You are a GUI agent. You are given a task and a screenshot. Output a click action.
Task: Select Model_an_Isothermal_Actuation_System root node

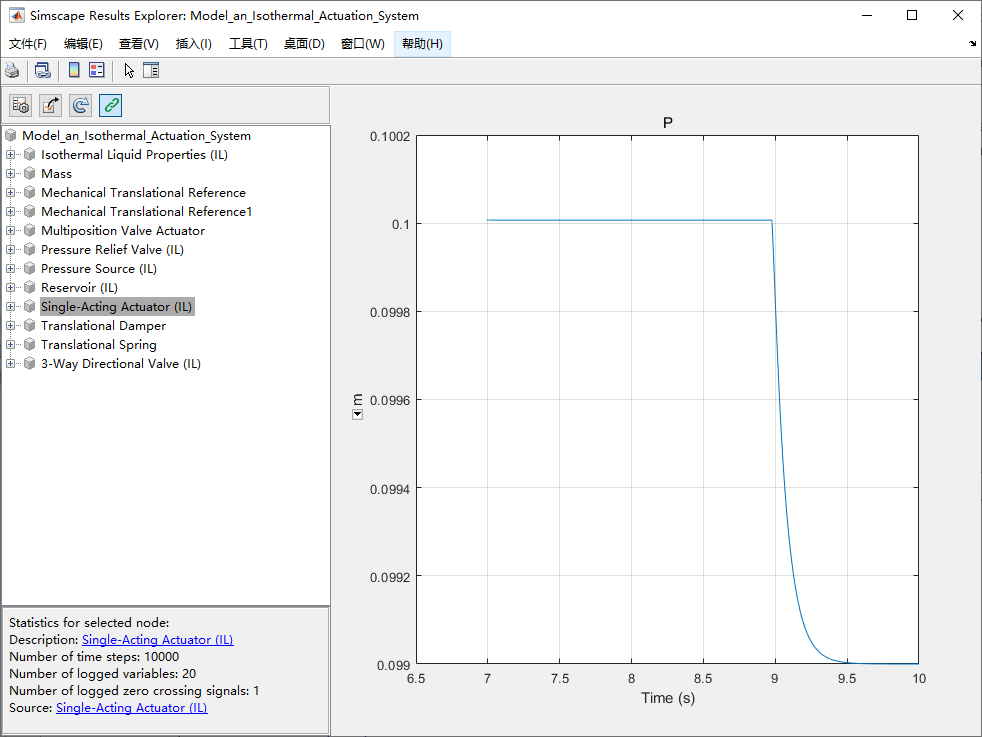(x=136, y=135)
